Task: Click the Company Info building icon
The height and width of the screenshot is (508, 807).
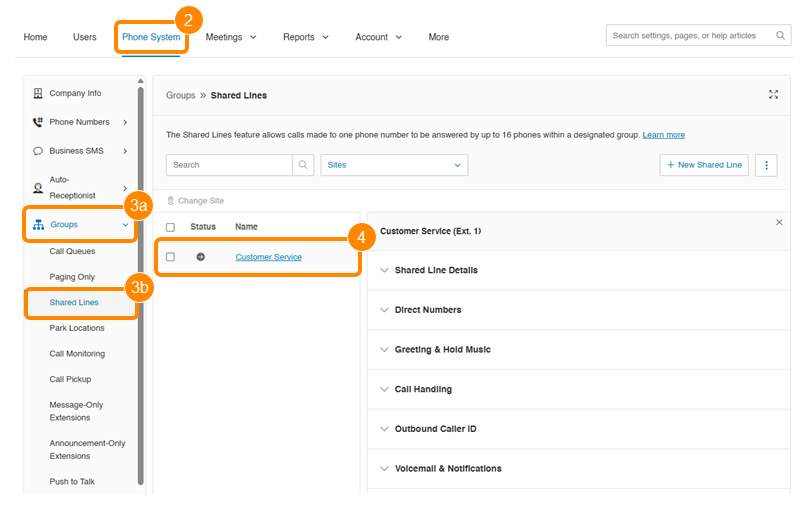Action: (x=38, y=94)
